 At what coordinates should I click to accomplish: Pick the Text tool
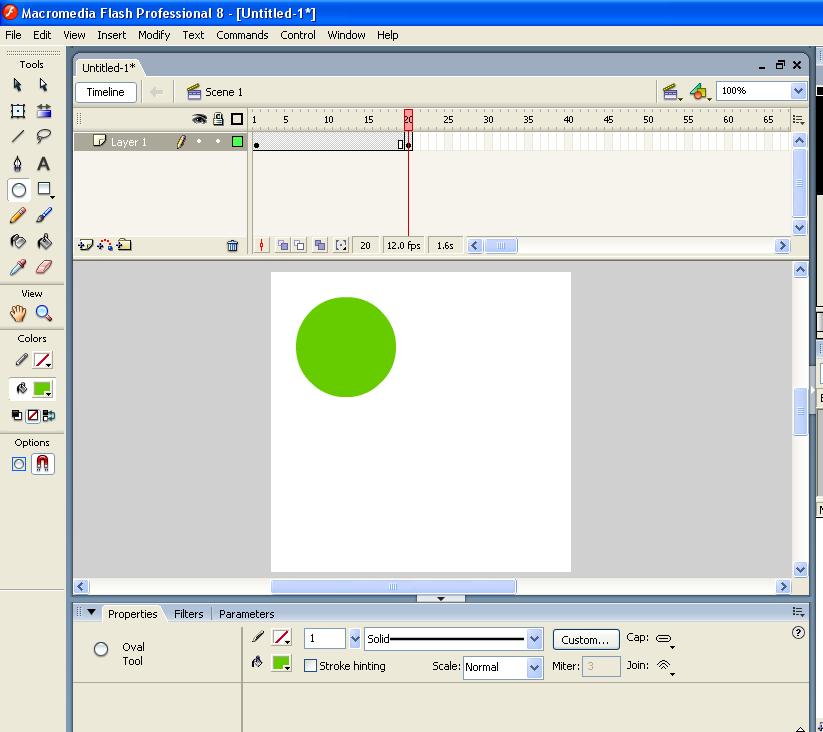(x=44, y=164)
